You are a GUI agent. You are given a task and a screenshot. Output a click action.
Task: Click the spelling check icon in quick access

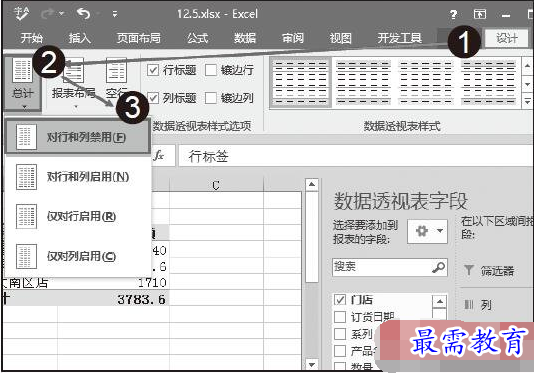tap(21, 13)
